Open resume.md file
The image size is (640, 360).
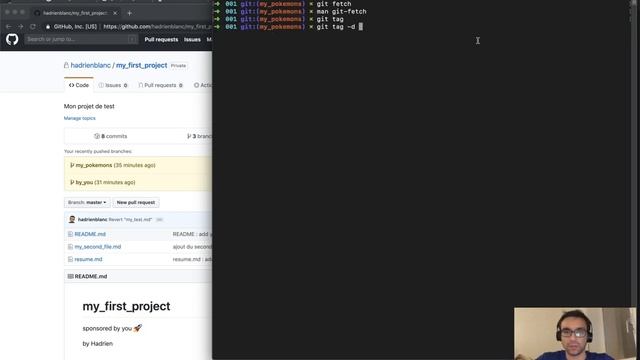coord(88,260)
